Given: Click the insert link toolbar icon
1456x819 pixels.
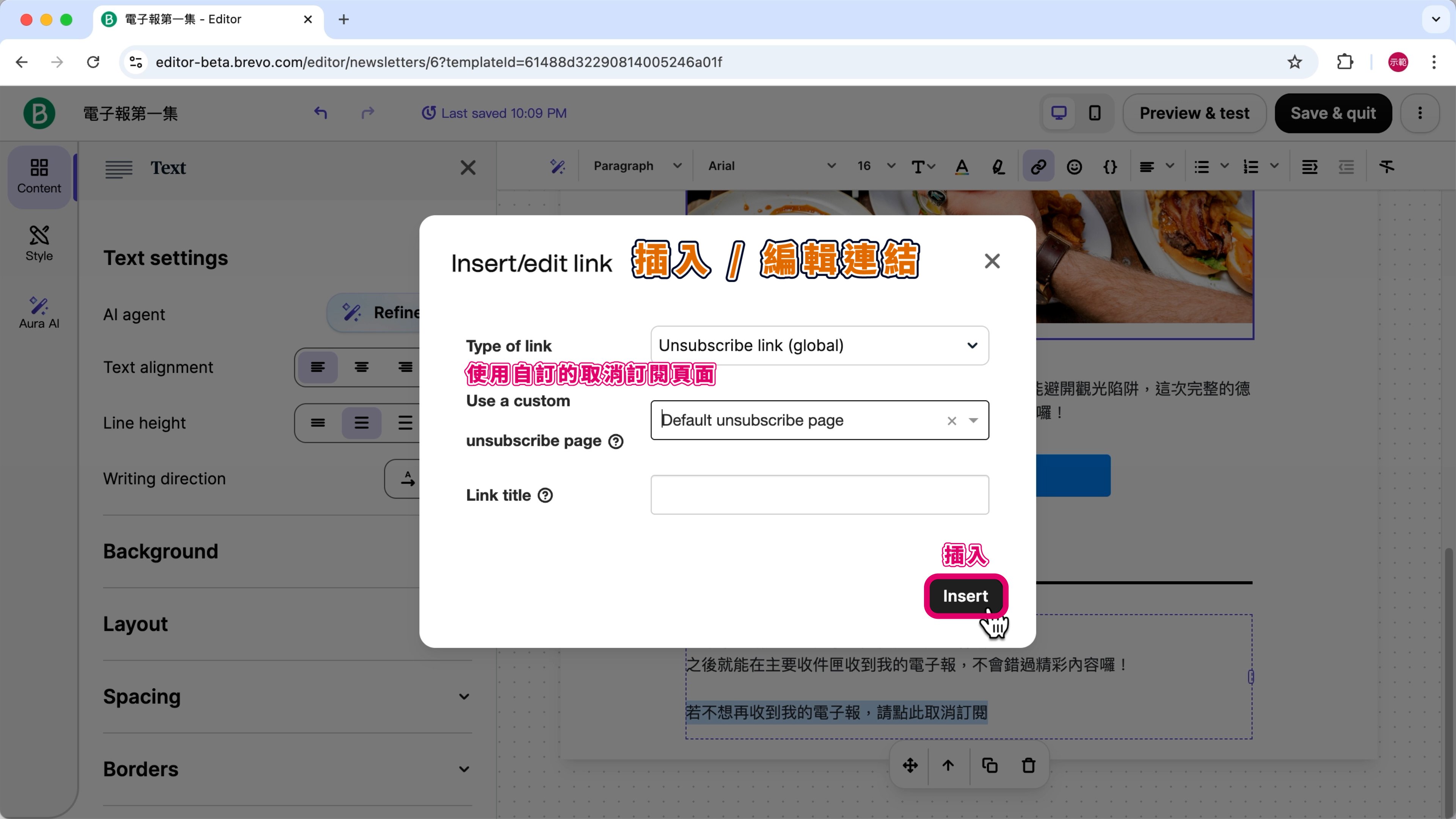Looking at the screenshot, I should coord(1038,166).
